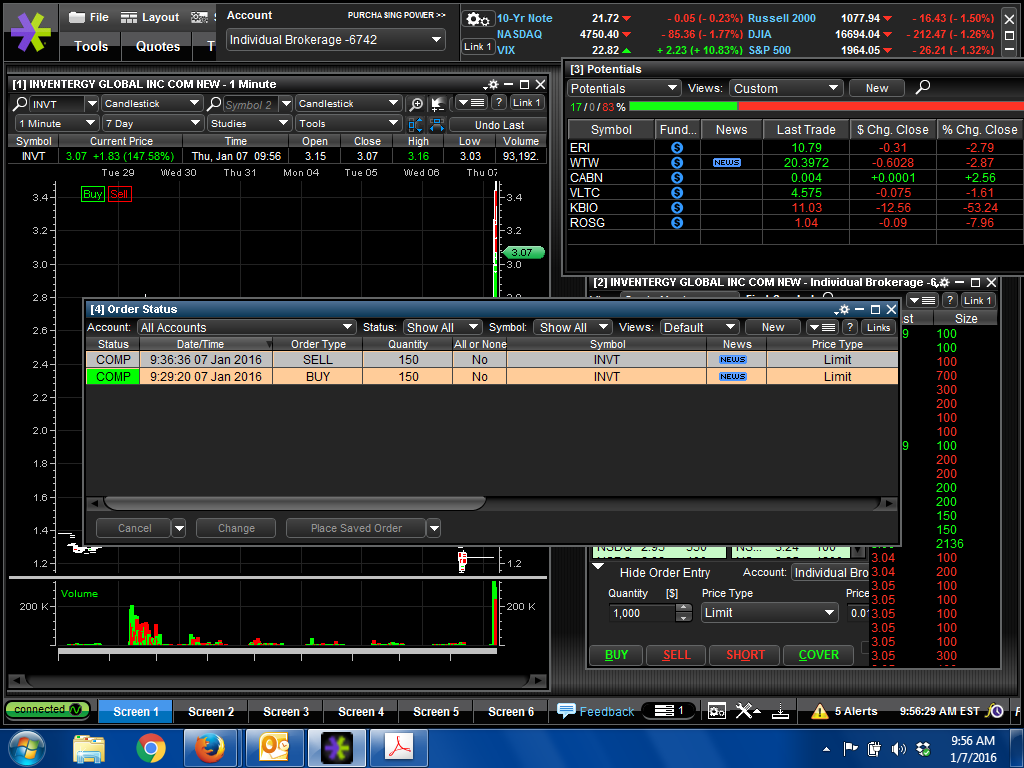Image resolution: width=1024 pixels, height=768 pixels.
Task: Click Order Status horizontal scrollbar thumb
Action: click(295, 503)
